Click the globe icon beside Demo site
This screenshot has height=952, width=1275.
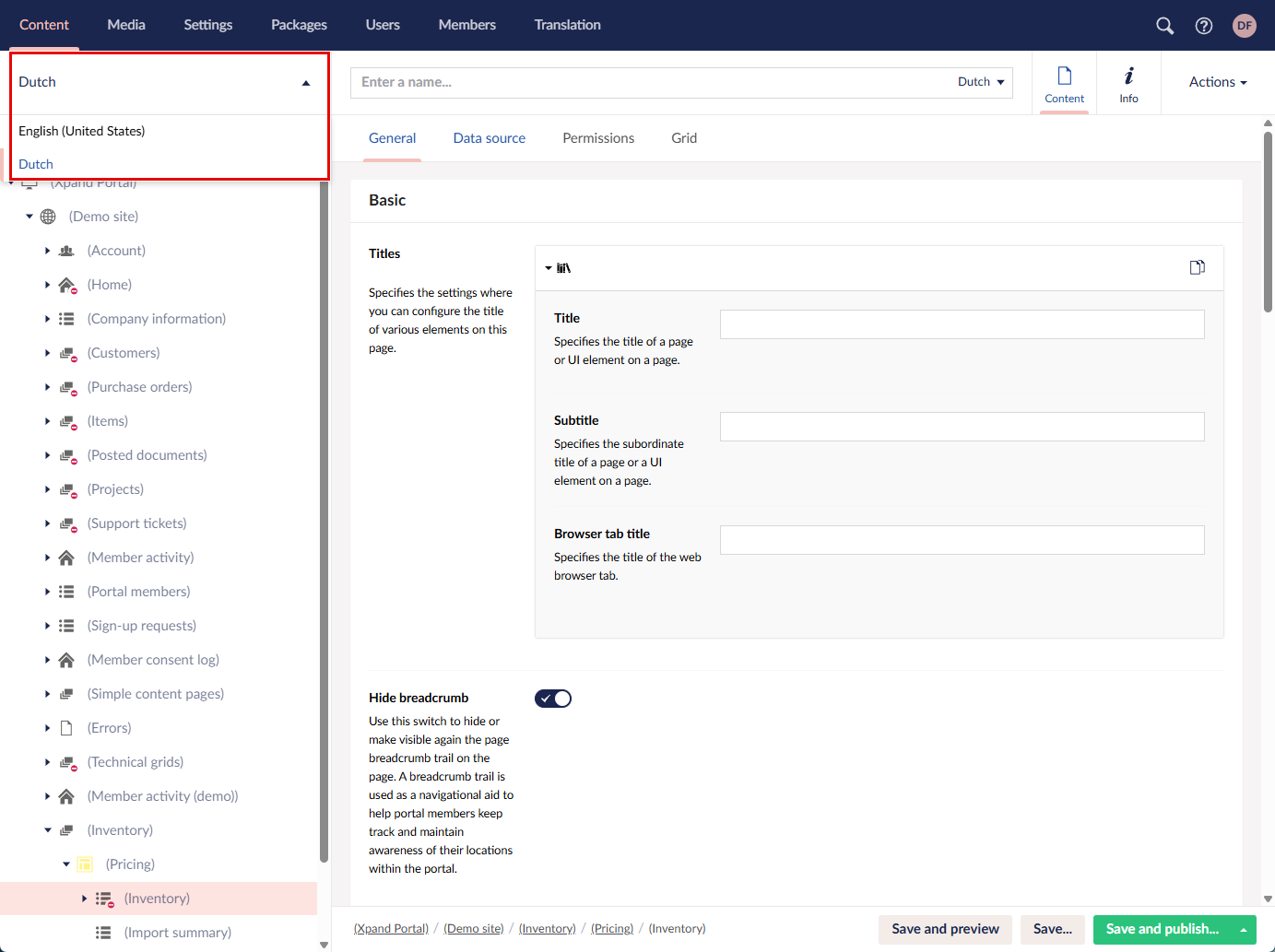click(x=49, y=217)
